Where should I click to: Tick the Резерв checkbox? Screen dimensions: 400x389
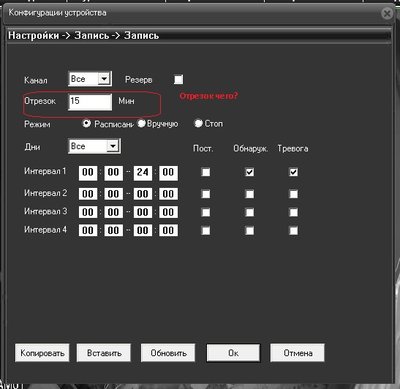[179, 79]
